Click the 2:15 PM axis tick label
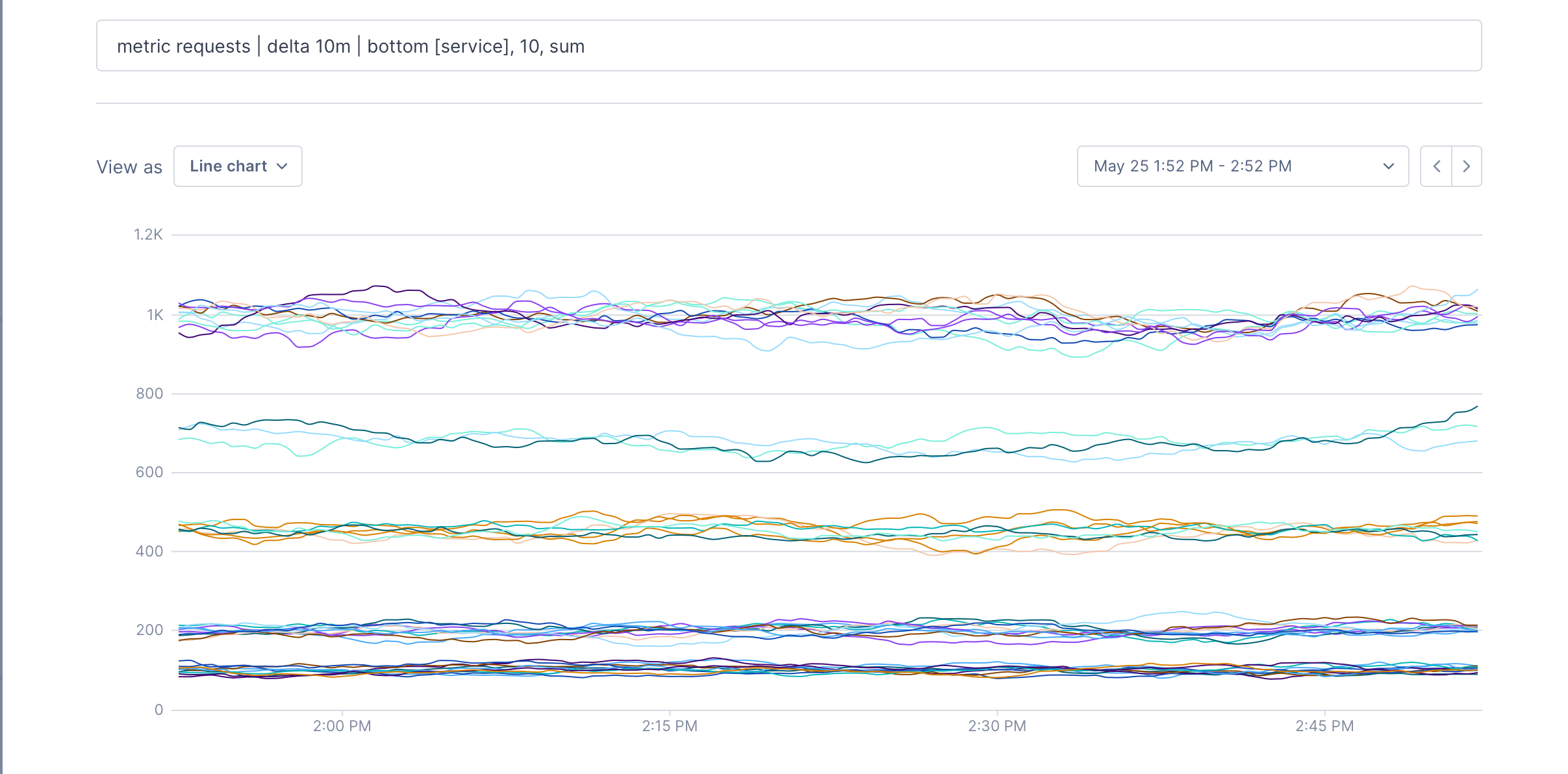The width and height of the screenshot is (1568, 774). pos(670,726)
